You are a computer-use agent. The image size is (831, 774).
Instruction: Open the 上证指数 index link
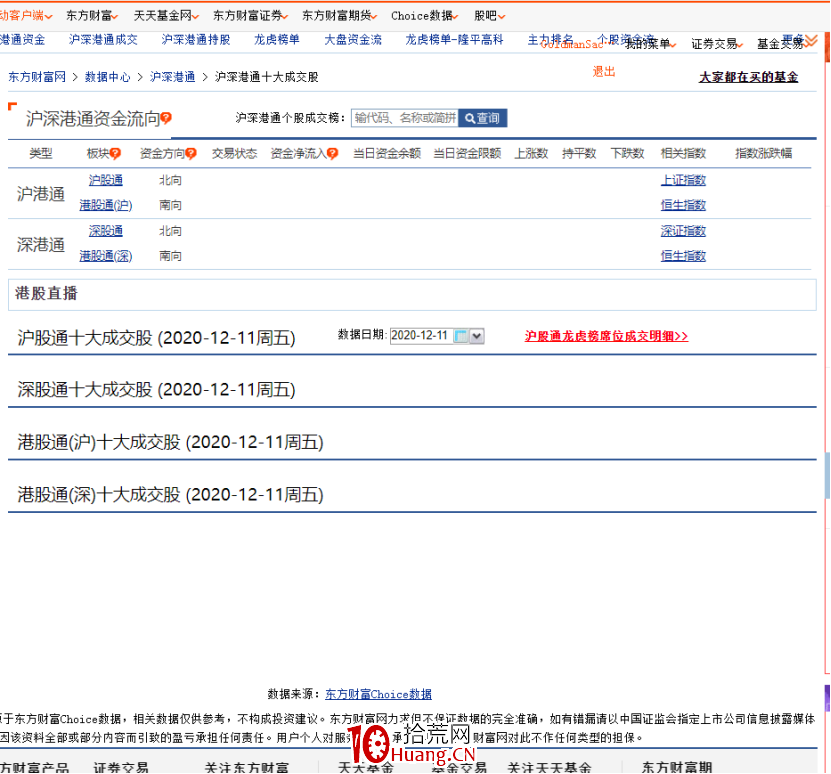[683, 180]
